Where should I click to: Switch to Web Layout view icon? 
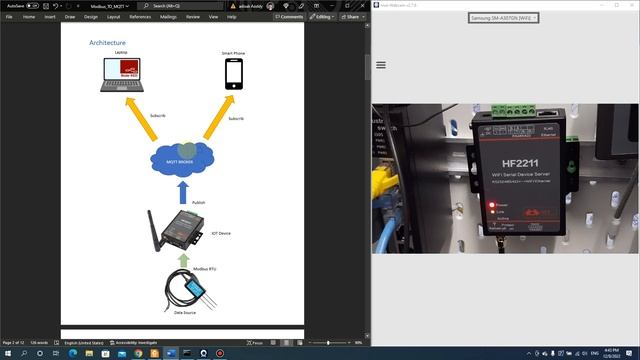(300, 342)
